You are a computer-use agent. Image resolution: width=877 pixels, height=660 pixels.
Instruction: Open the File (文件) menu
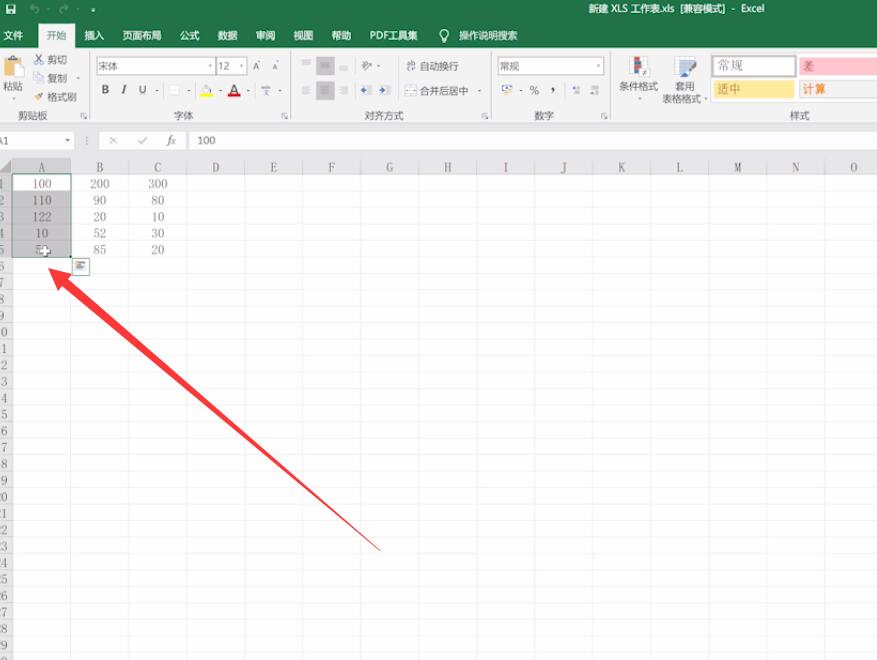[13, 36]
